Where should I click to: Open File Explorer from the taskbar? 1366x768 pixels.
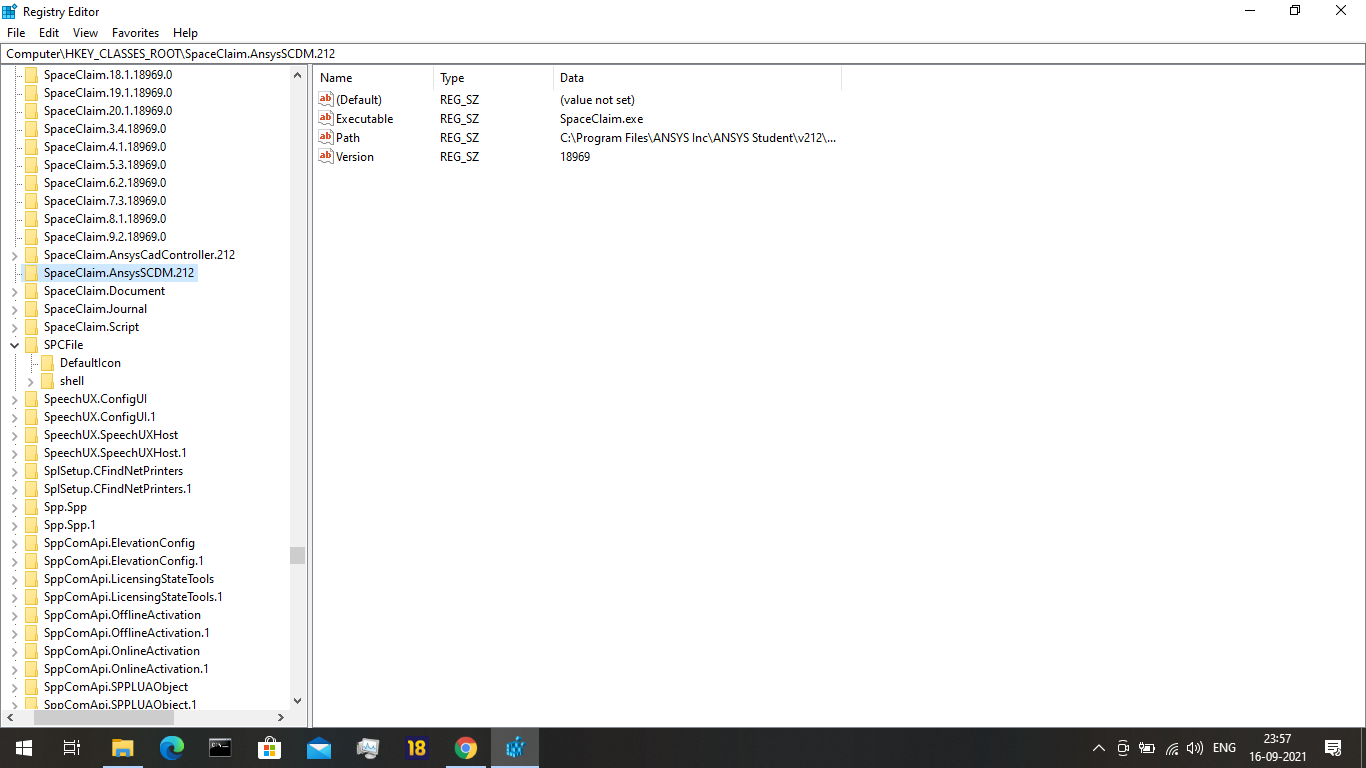[x=123, y=748]
